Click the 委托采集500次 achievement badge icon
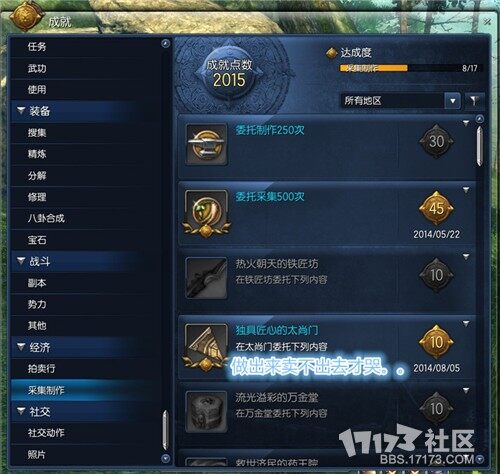Viewport: 500px width, 474px height. point(206,213)
